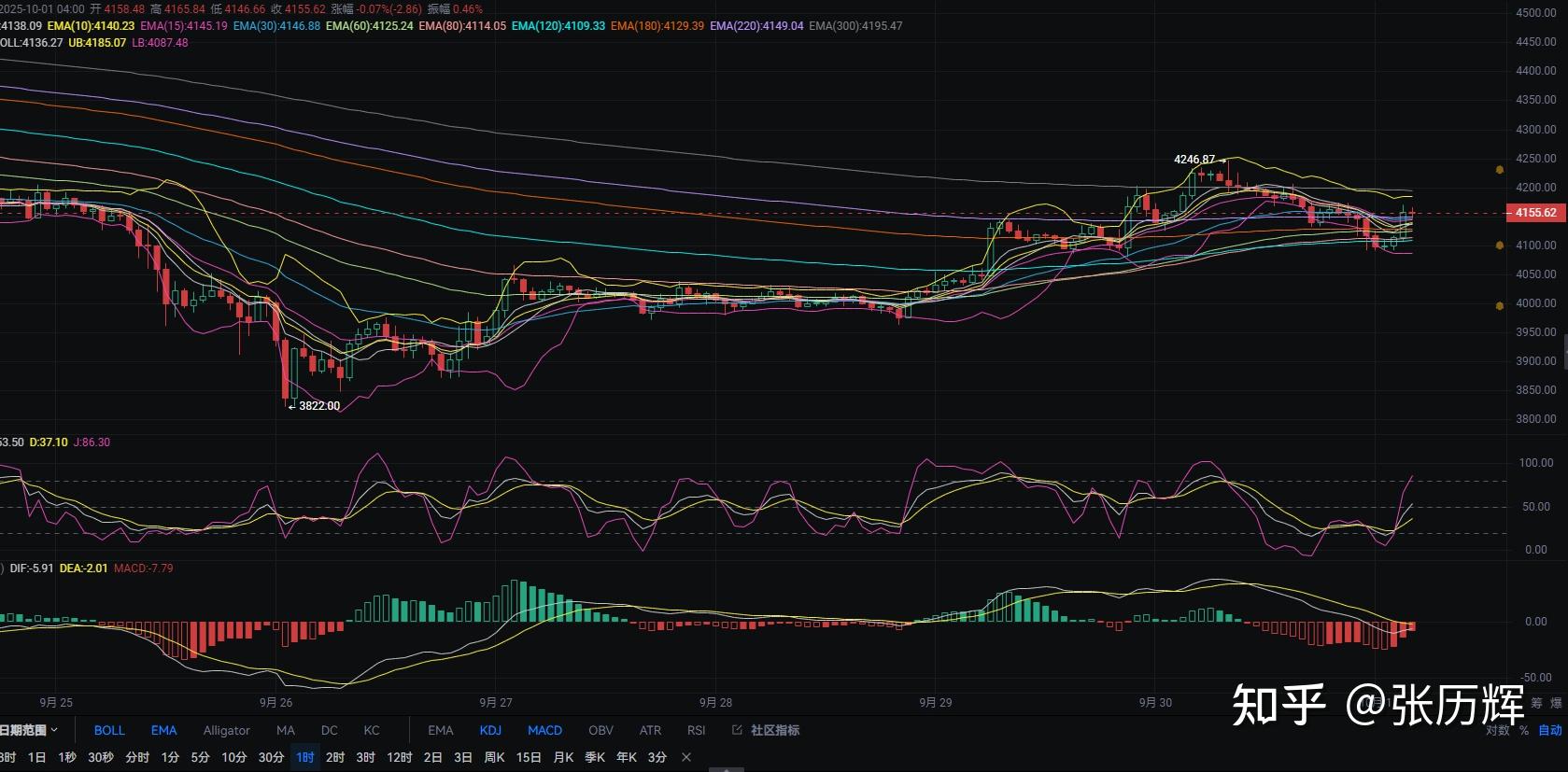
Task: Close the timeframe bar with the X icon
Action: tap(686, 757)
